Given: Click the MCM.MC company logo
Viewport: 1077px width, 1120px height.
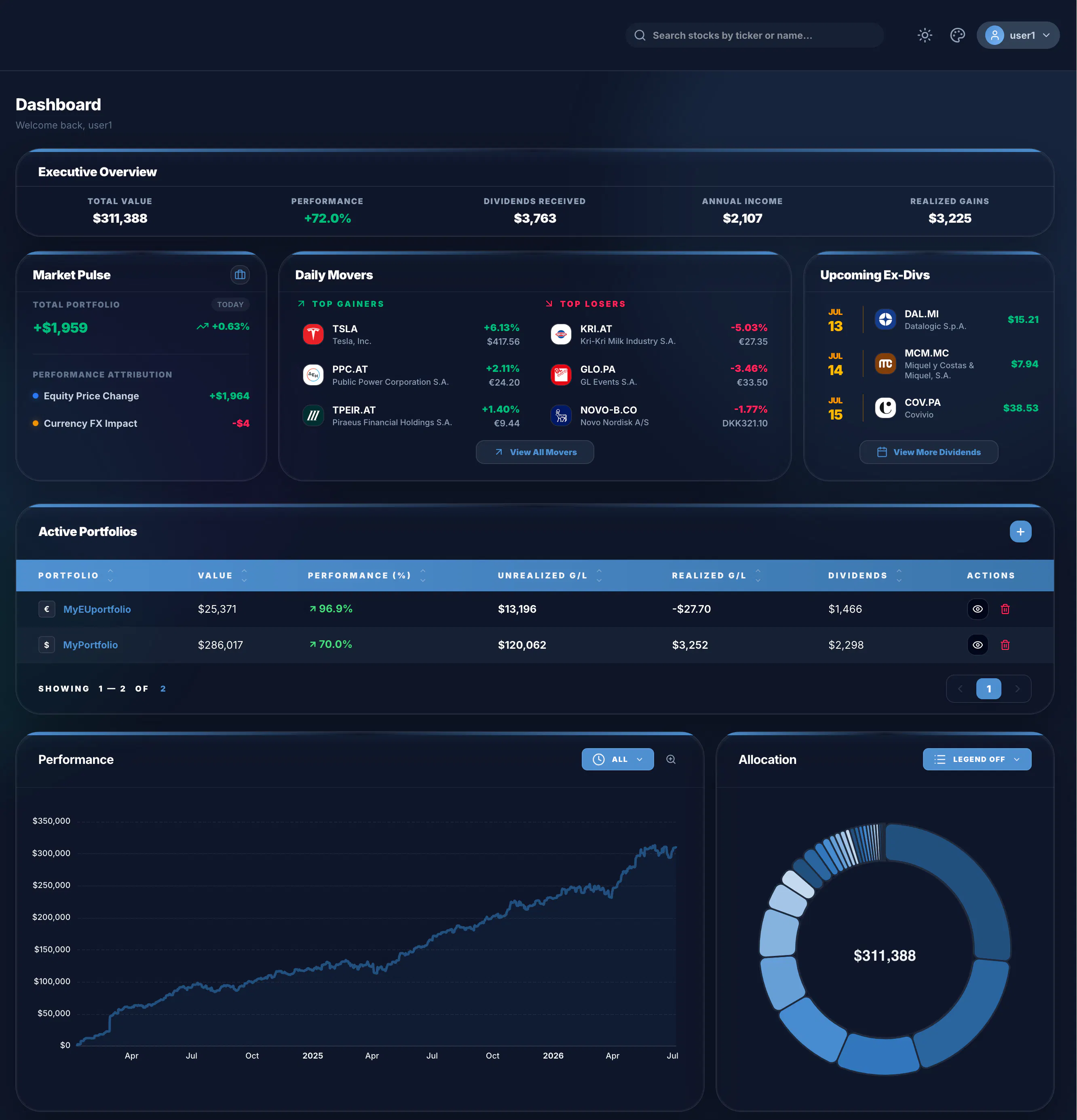Looking at the screenshot, I should click(x=885, y=363).
